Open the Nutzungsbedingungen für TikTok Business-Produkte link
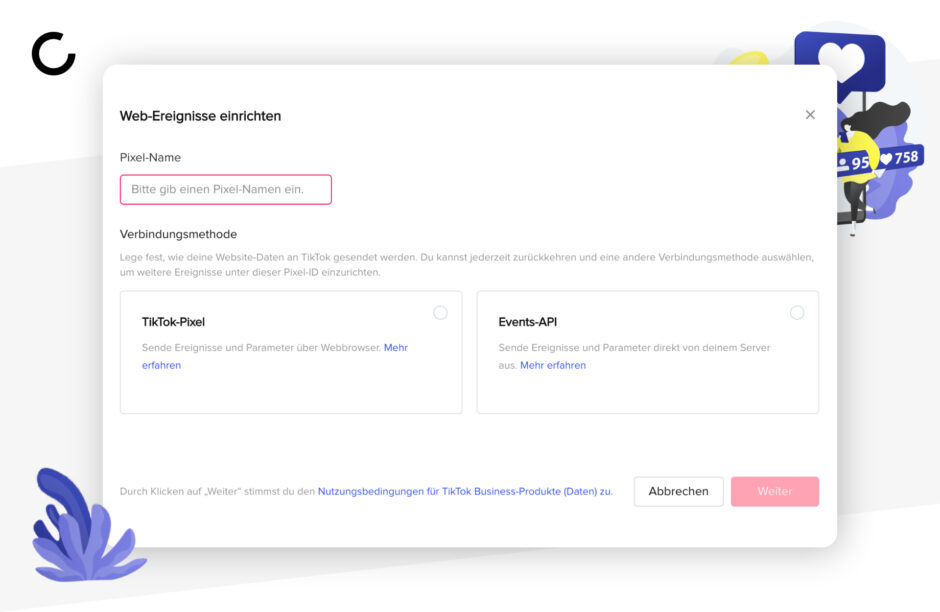Screen dimensions: 940x612 [465, 491]
